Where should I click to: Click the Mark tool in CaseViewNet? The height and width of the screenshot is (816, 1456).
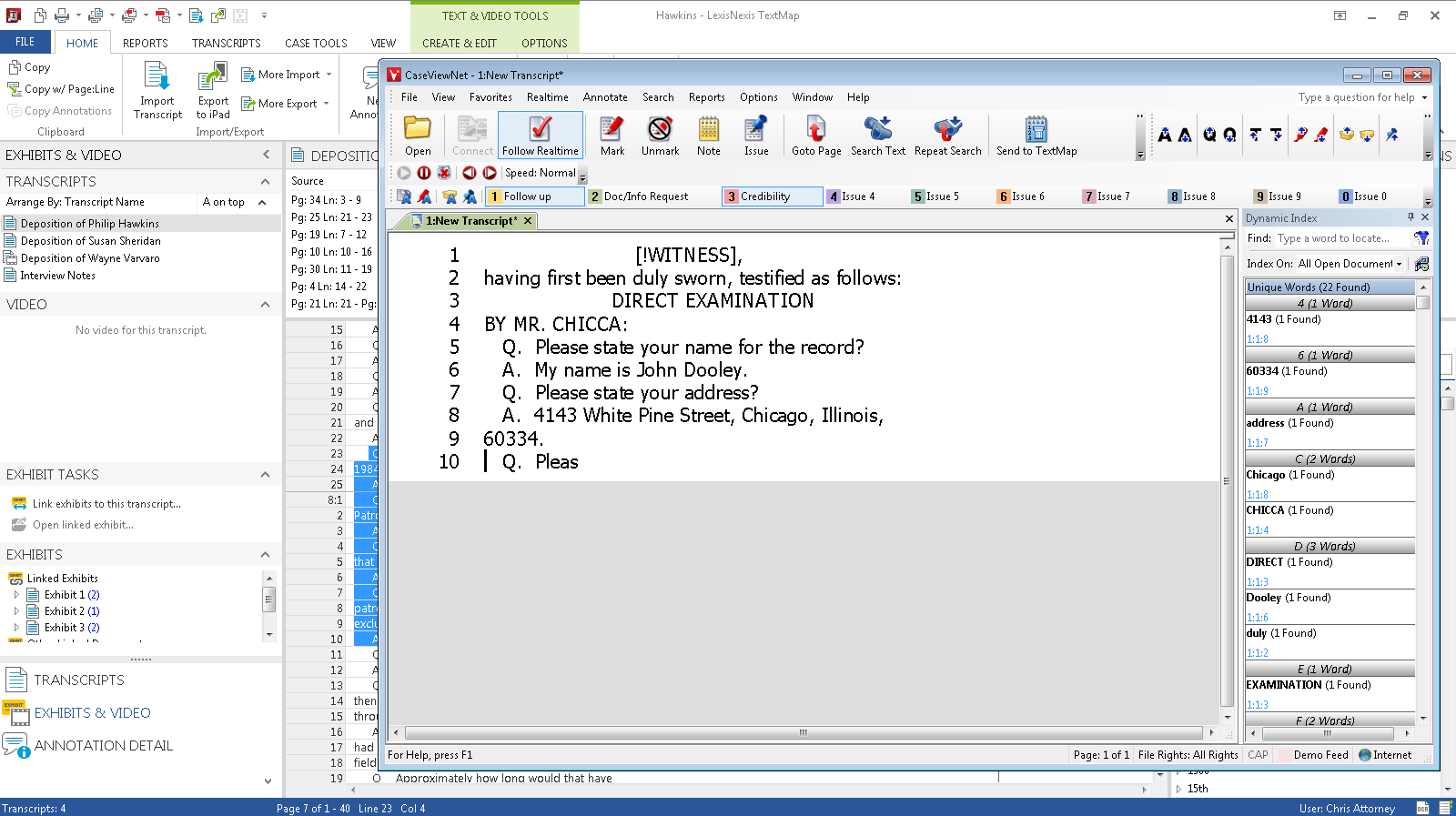coord(612,136)
